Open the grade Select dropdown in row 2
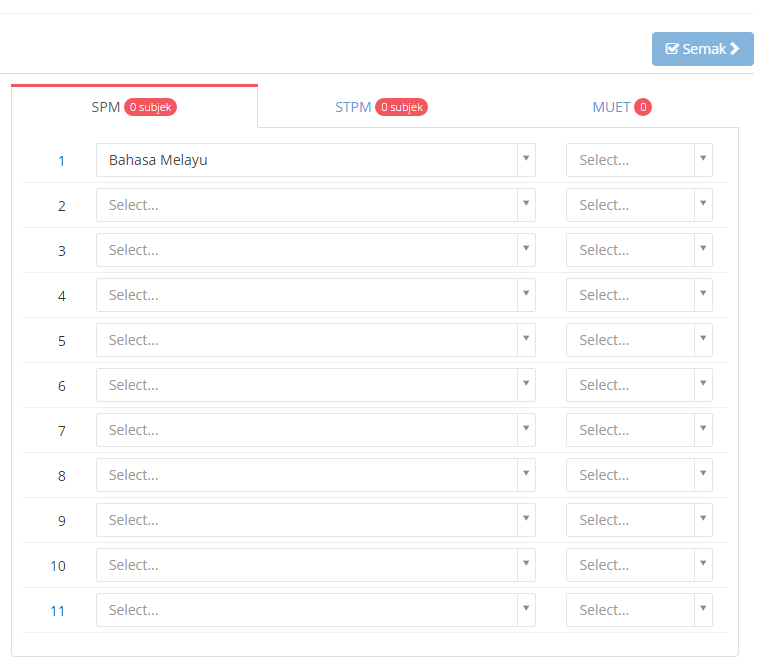 [x=639, y=205]
